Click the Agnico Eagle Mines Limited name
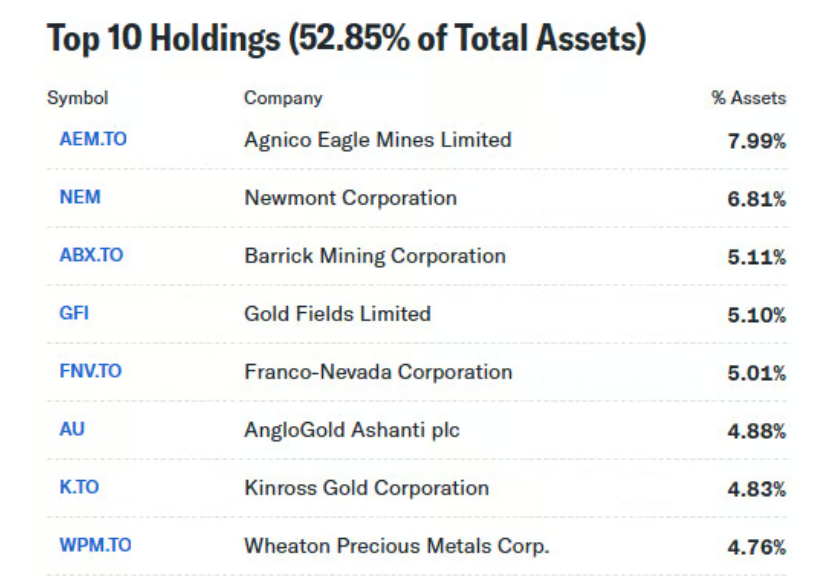The height and width of the screenshot is (576, 829). tap(377, 139)
